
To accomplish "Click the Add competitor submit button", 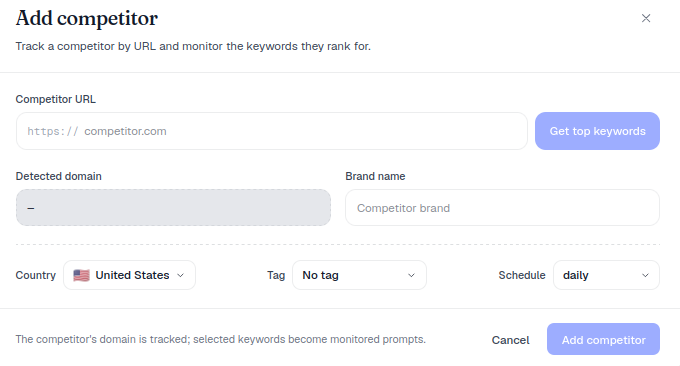I will [x=603, y=339].
